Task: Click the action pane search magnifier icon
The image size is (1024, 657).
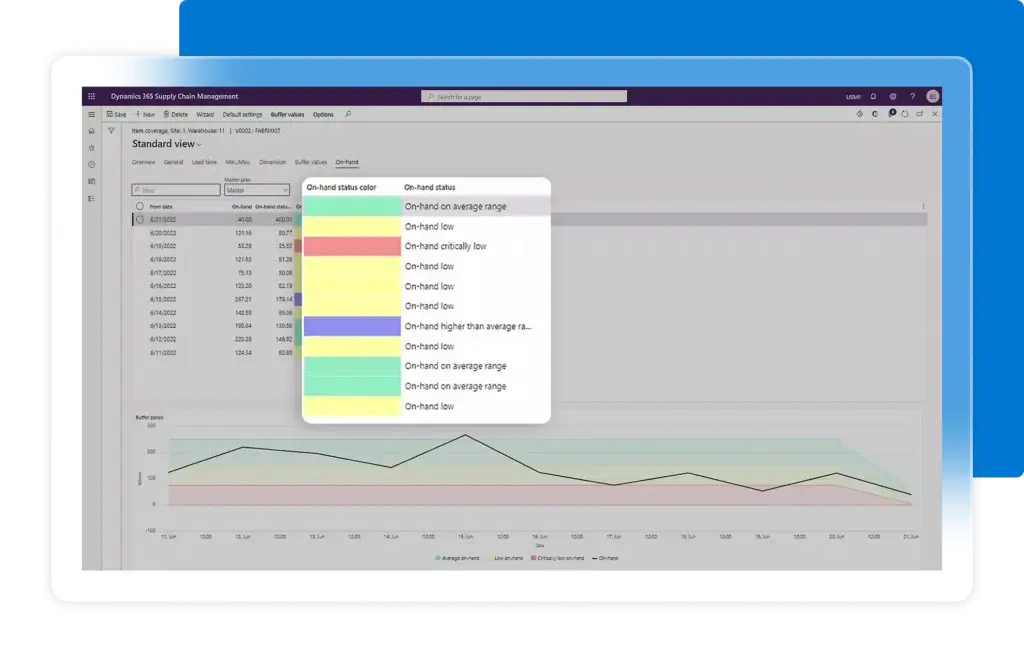Action: 348,114
